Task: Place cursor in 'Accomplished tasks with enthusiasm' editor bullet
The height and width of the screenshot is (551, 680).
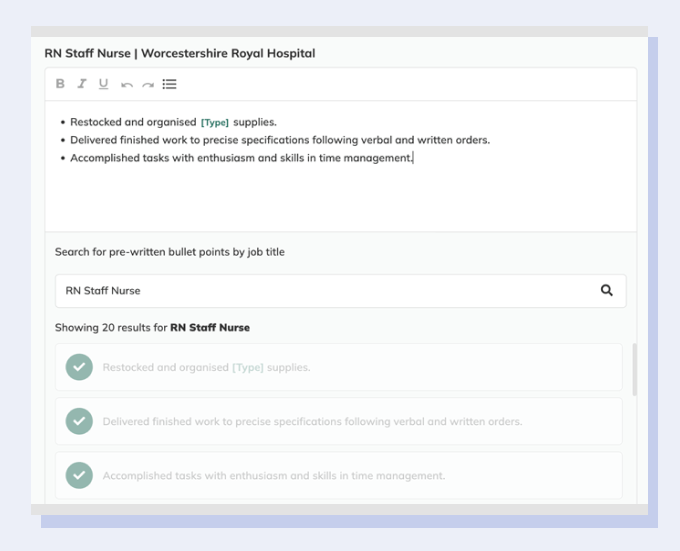Action: pos(242,158)
